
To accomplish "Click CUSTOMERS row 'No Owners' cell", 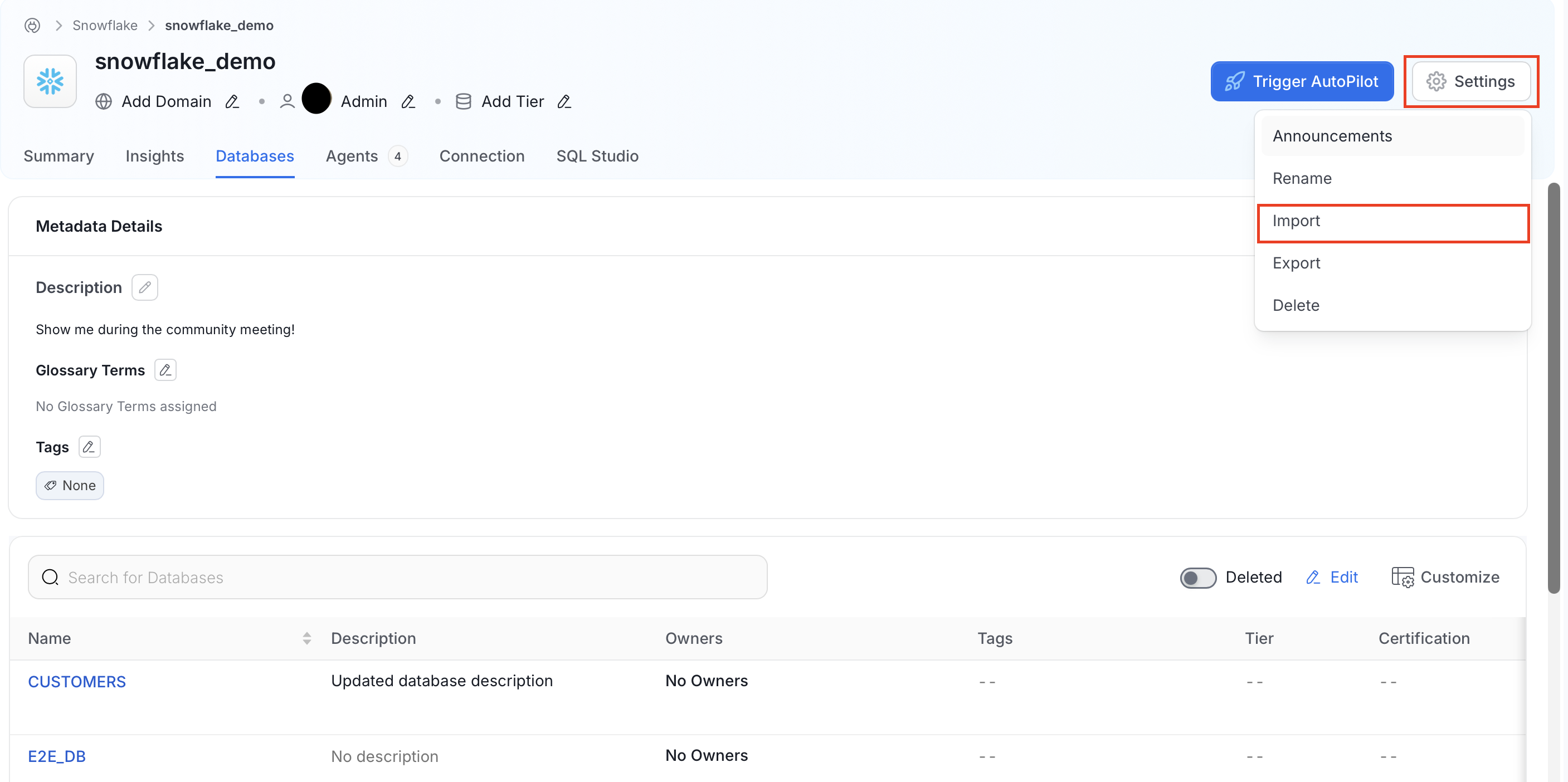I will pos(707,681).
